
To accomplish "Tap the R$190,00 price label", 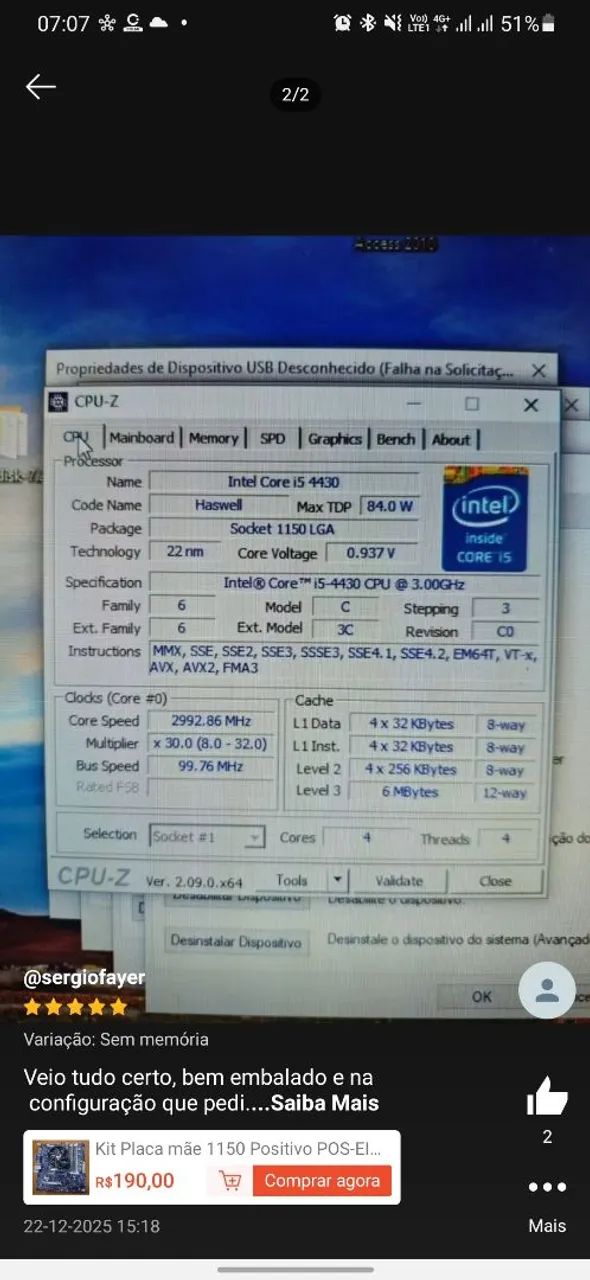I will (135, 1181).
